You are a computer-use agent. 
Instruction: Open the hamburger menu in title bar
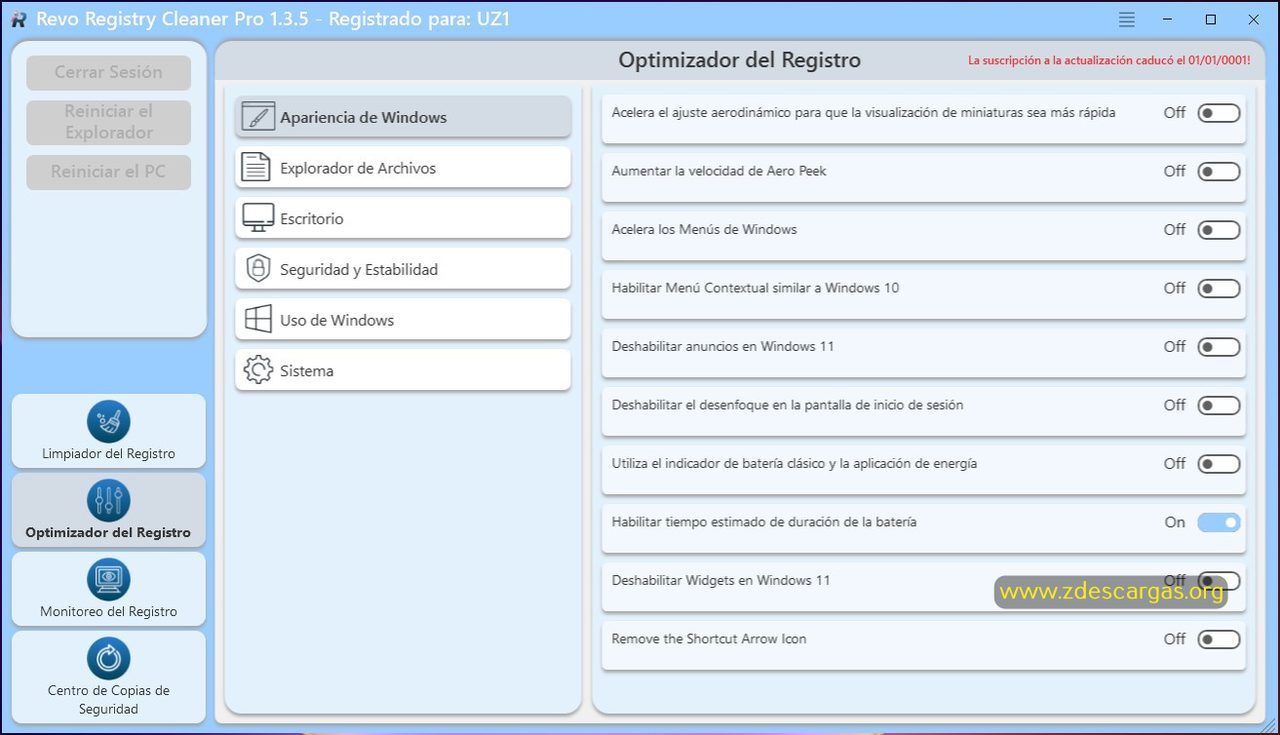tap(1127, 19)
